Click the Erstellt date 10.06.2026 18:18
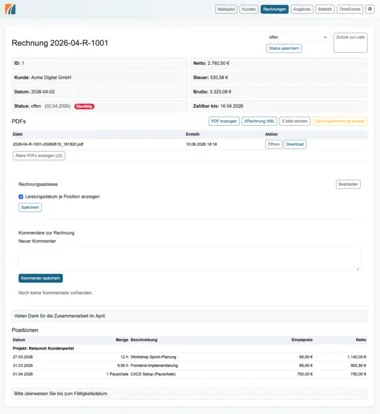 click(201, 144)
